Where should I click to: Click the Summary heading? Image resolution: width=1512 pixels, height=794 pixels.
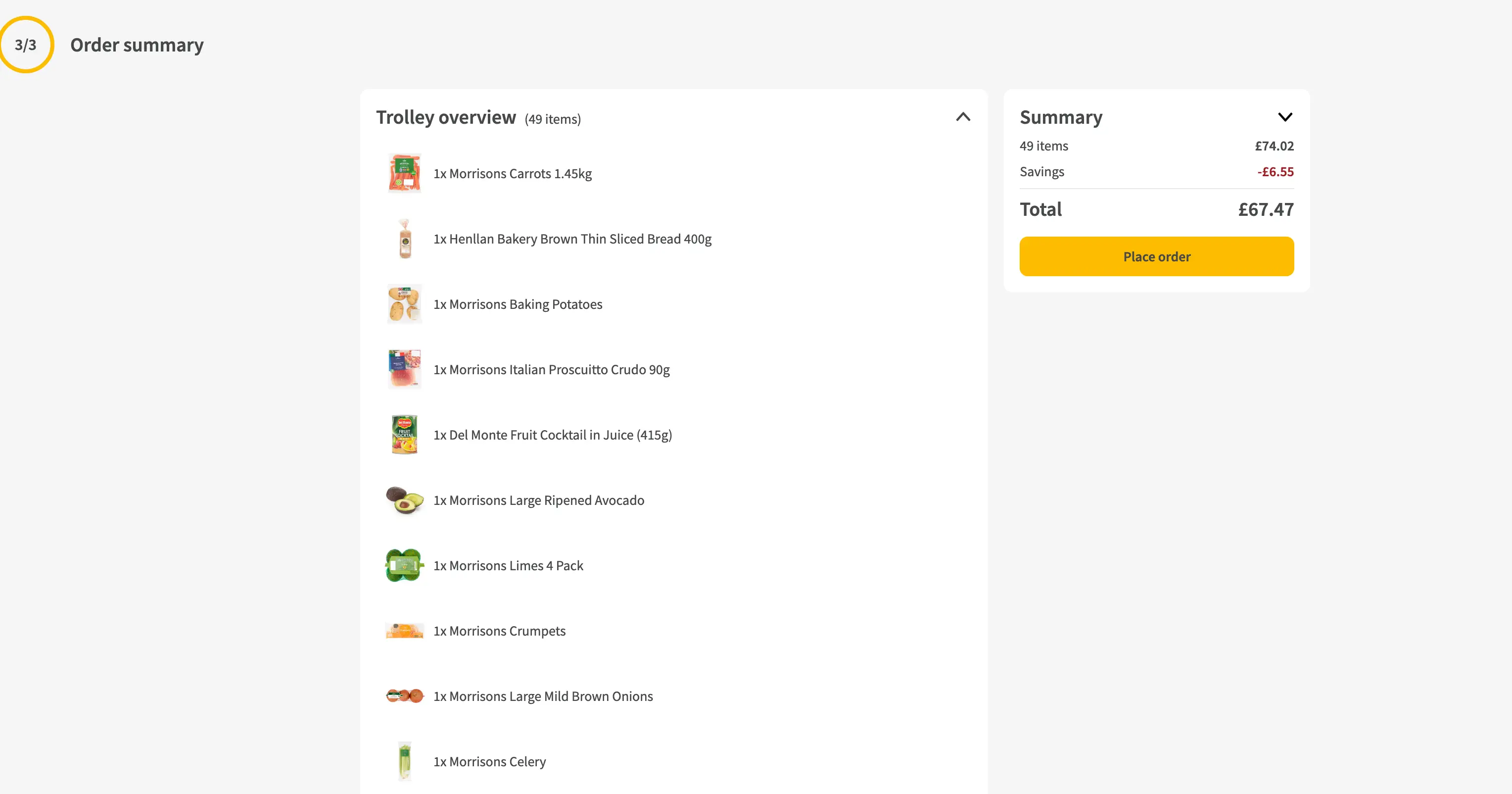[x=1061, y=117]
